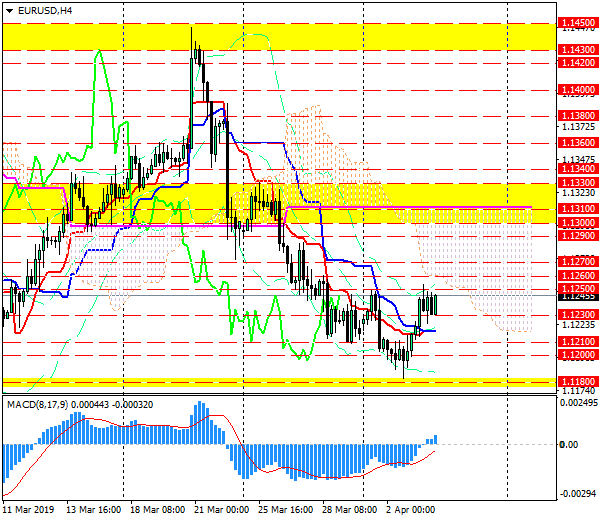602x521 pixels.
Task: Open the EURUSD,H4 chart dropdown arrow
Action: (9, 10)
